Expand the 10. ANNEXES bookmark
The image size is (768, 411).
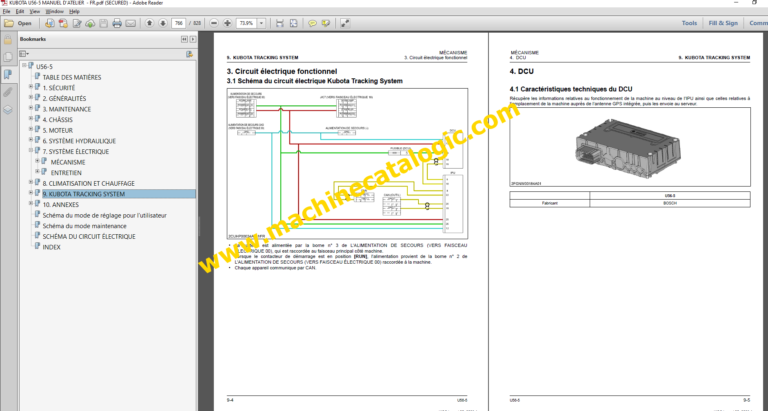click(x=31, y=203)
